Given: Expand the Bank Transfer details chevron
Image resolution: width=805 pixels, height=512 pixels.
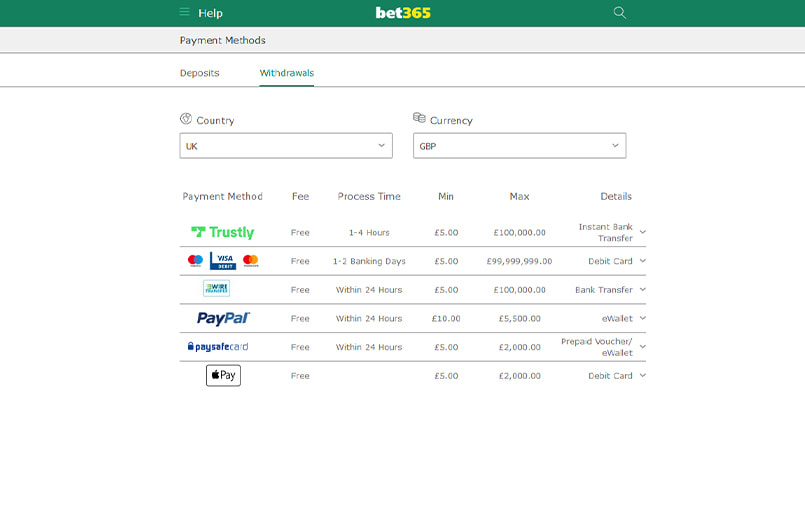Looking at the screenshot, I should coord(643,290).
